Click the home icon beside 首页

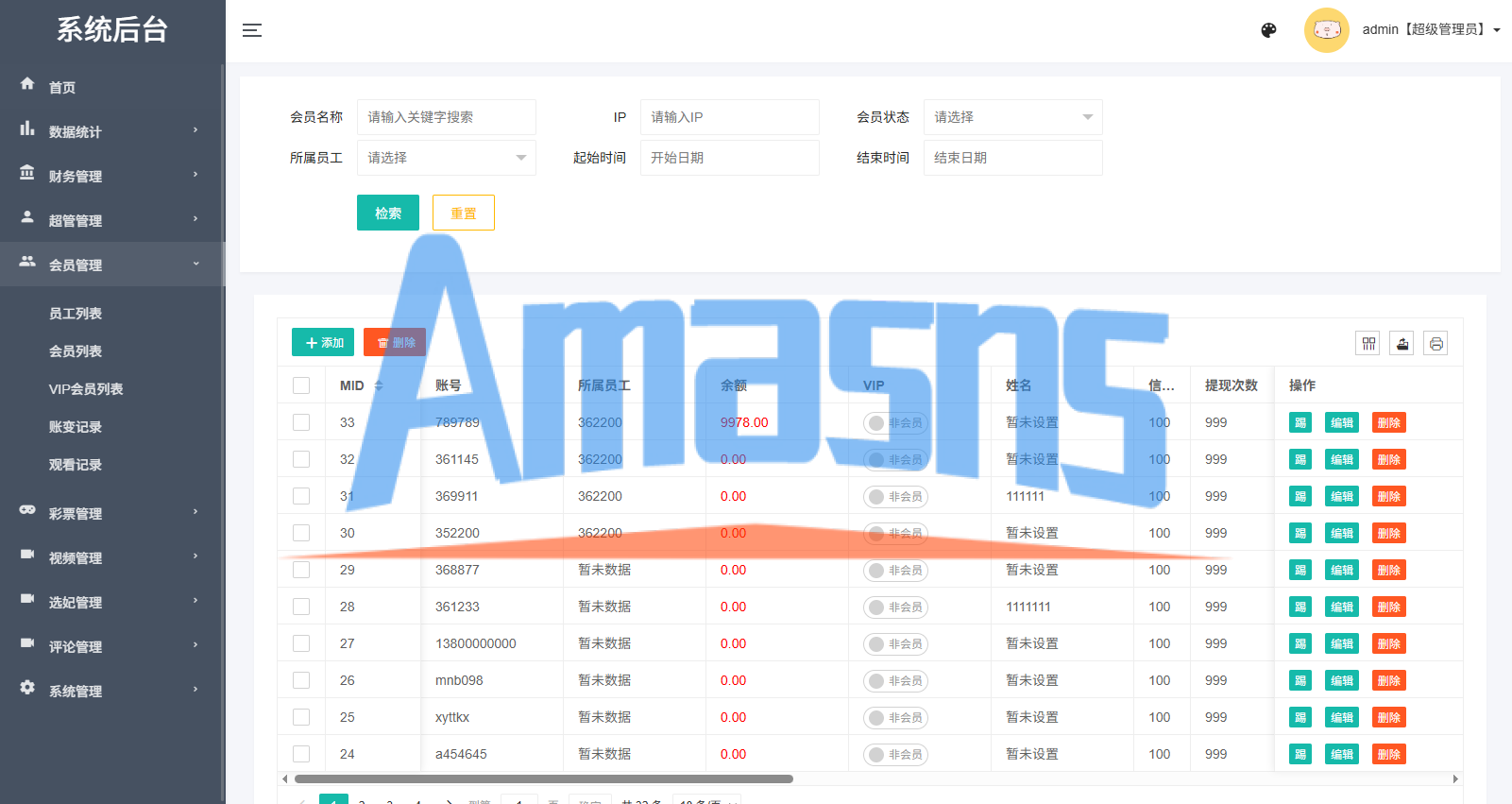tap(27, 84)
